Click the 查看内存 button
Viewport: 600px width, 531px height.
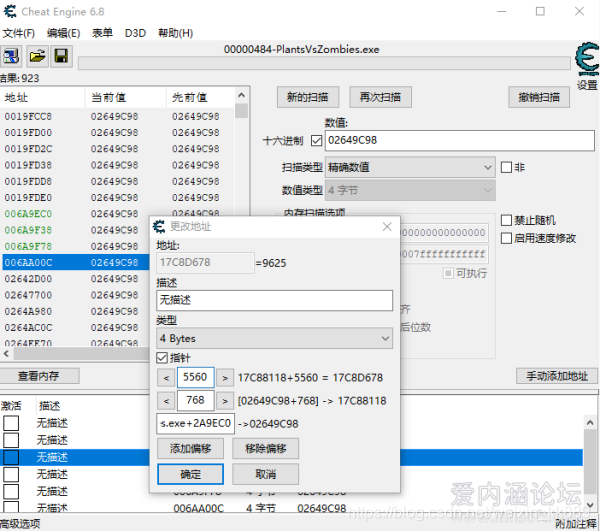38,376
